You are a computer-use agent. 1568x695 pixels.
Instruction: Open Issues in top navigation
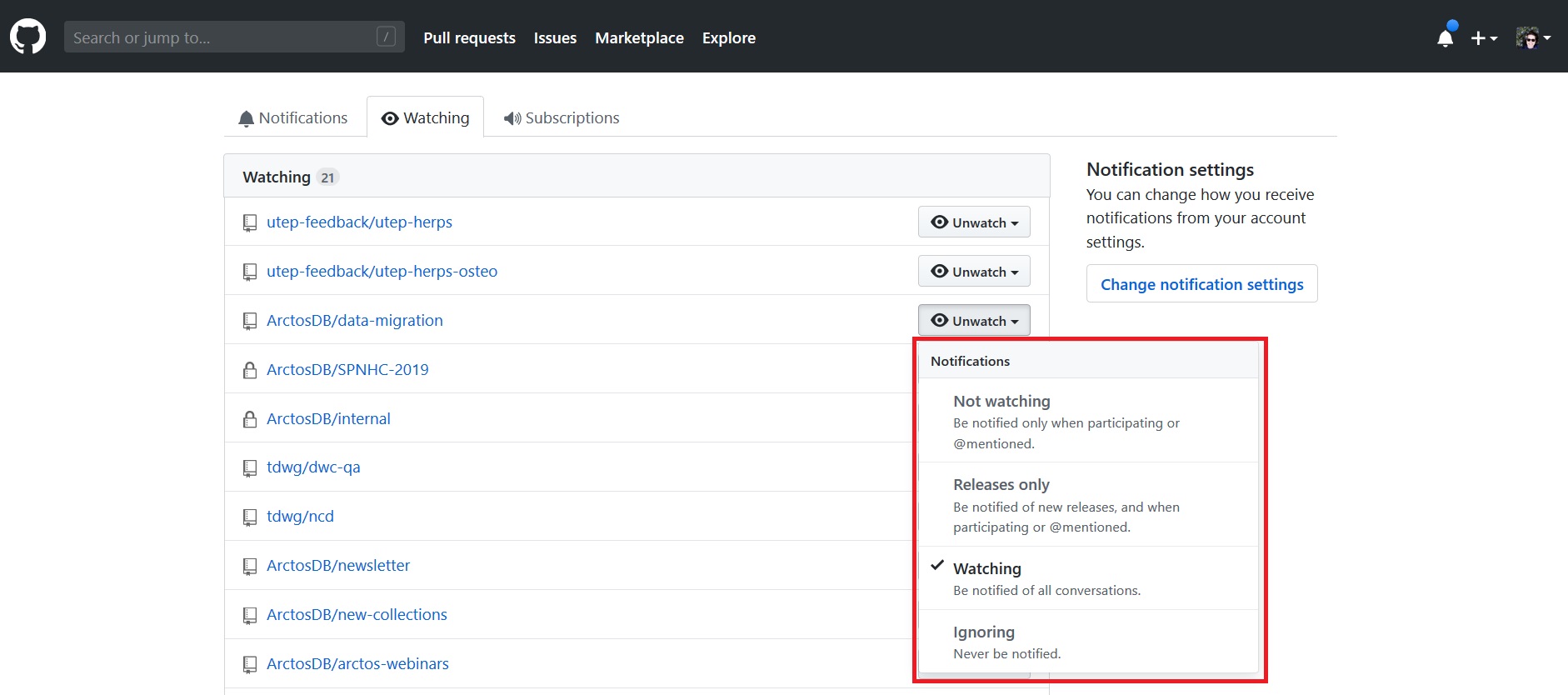pyautogui.click(x=555, y=37)
